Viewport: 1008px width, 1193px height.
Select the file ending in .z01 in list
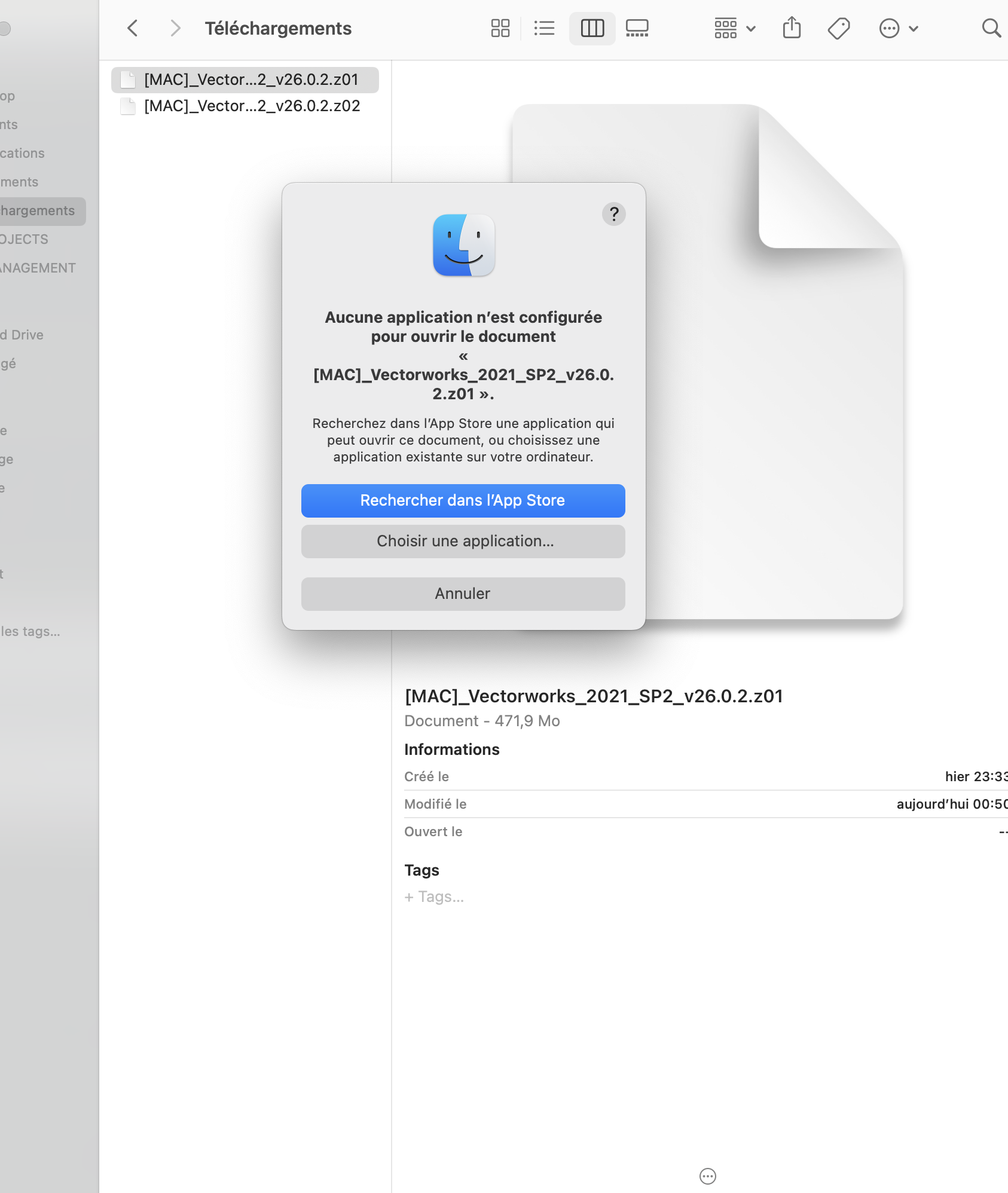245,79
